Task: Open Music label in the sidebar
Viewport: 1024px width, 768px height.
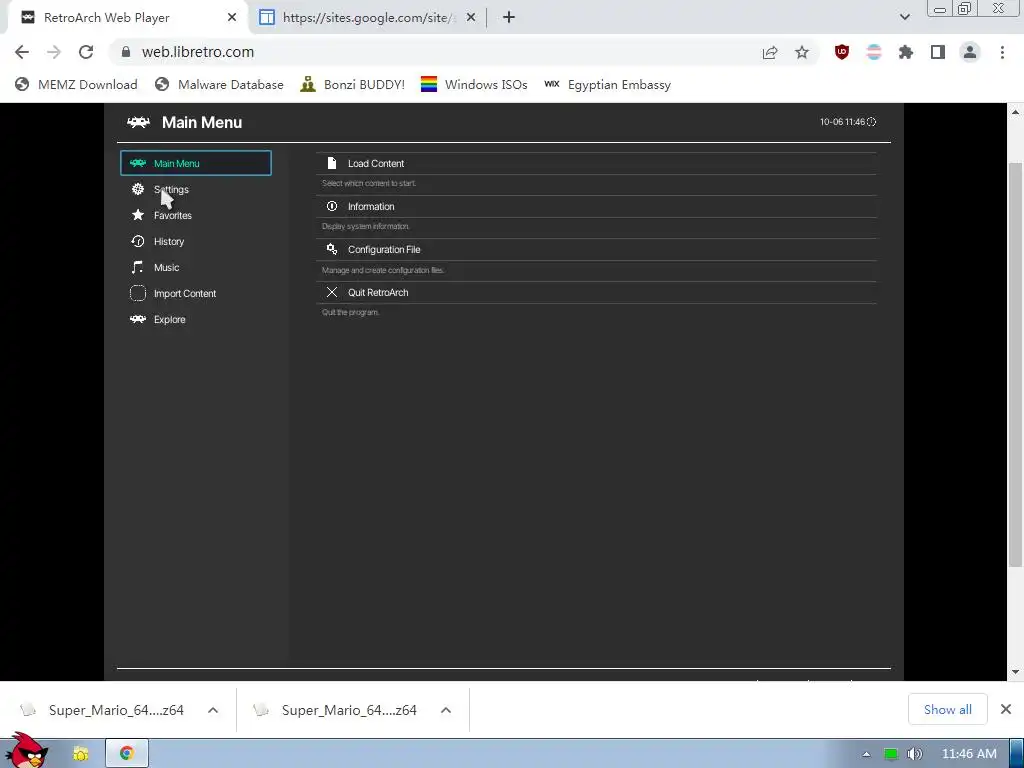Action: point(167,268)
